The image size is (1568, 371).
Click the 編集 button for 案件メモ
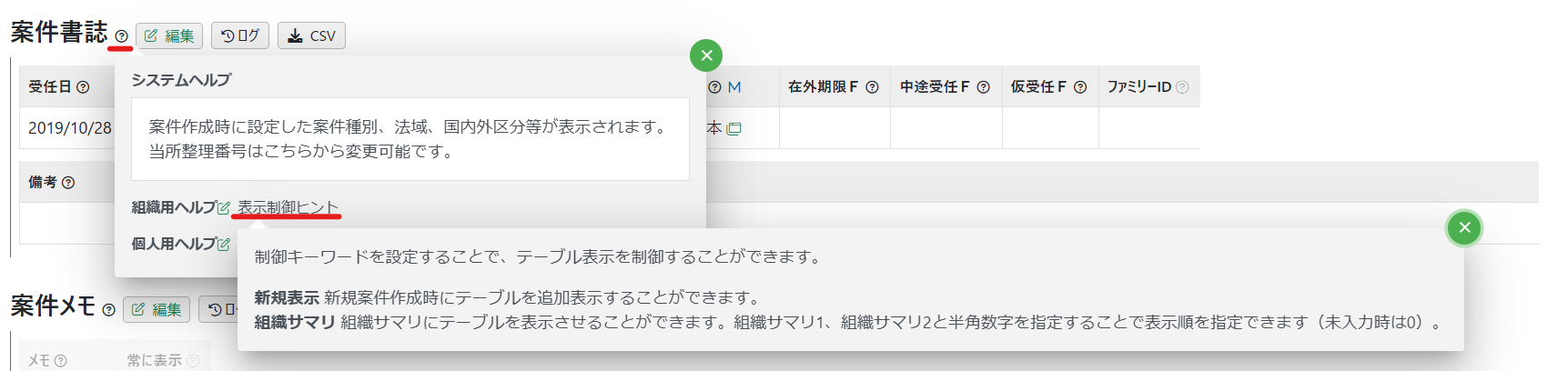(x=157, y=309)
